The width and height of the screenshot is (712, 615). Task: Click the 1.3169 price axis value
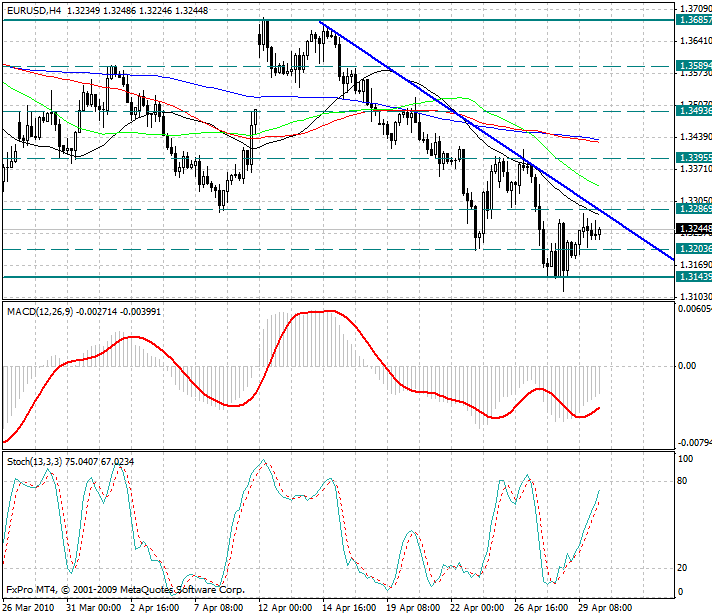(696, 264)
